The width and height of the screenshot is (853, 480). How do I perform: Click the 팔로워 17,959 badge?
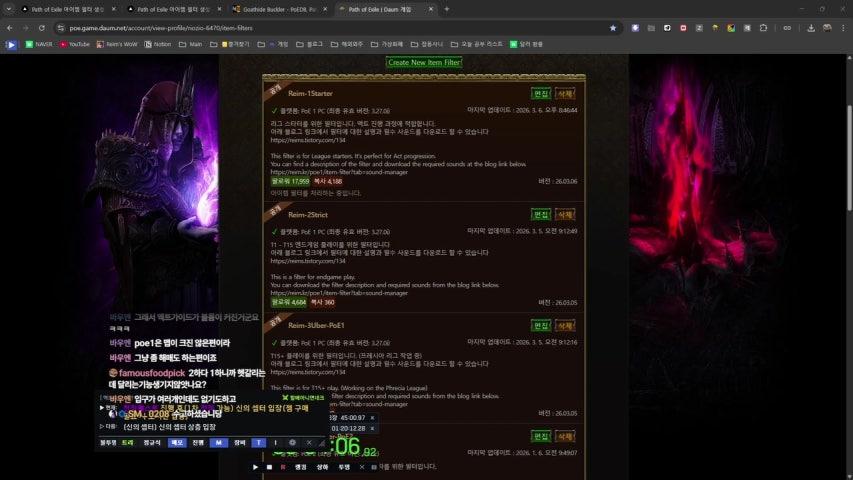(290, 181)
